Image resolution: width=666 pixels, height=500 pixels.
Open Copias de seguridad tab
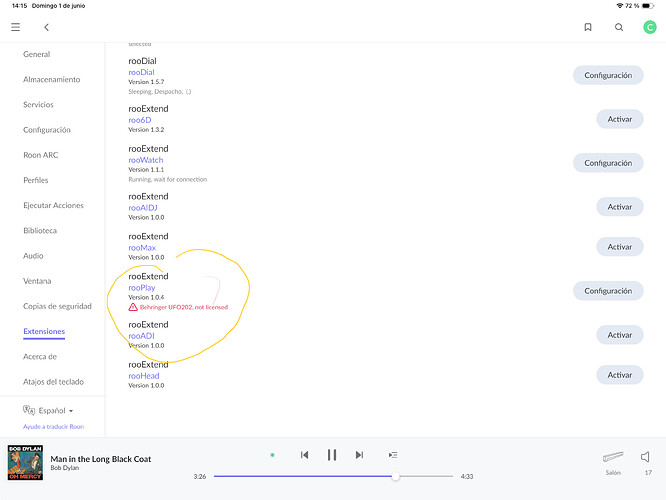57,306
